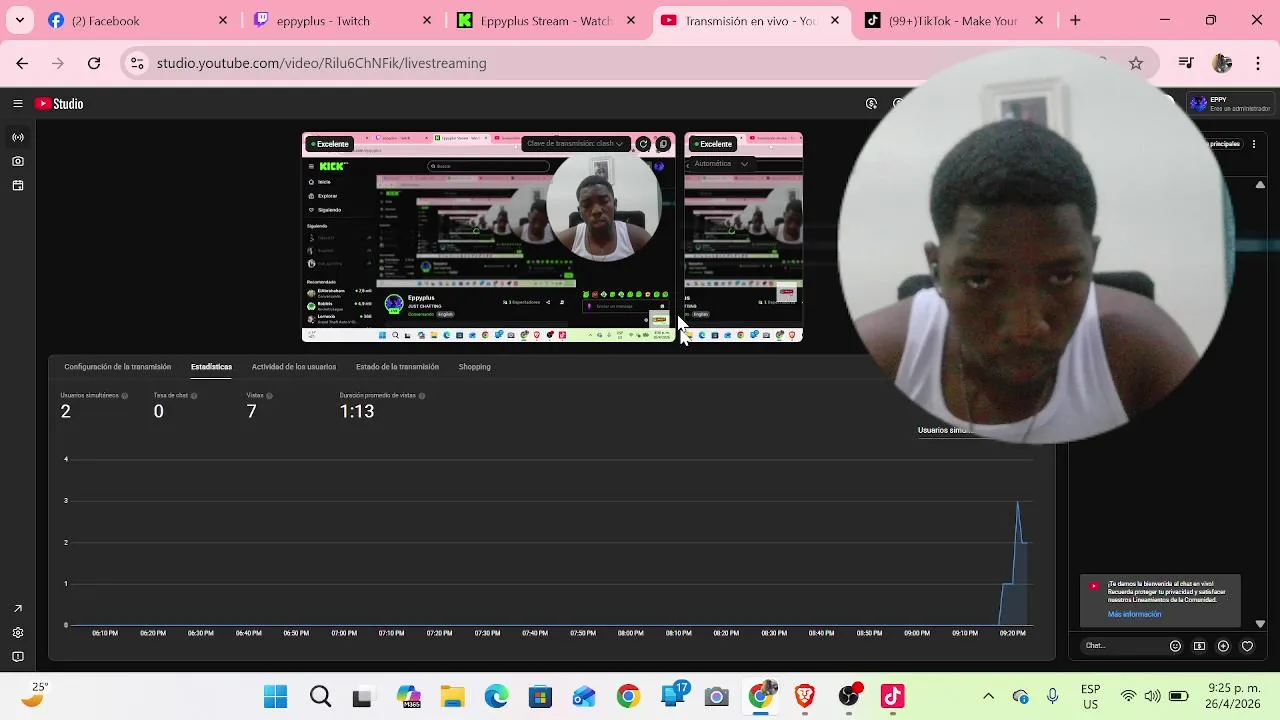1280x720 pixels.
Task: Go back to previous page
Action: [22, 63]
